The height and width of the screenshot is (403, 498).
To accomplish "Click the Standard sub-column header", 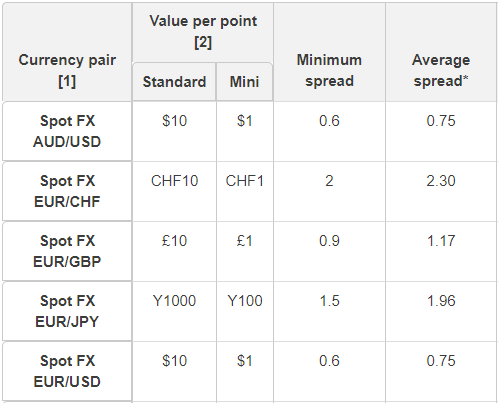I will click(174, 82).
